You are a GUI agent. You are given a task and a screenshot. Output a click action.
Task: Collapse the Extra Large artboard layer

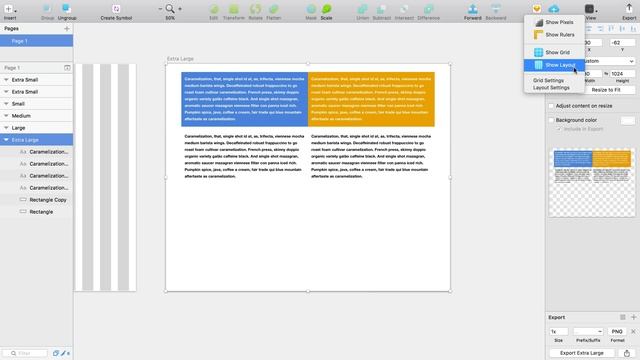tap(6, 140)
